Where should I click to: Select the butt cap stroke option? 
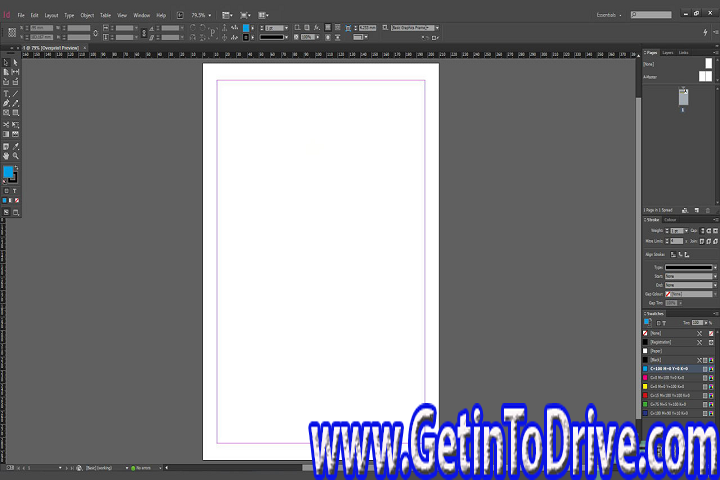[703, 231]
